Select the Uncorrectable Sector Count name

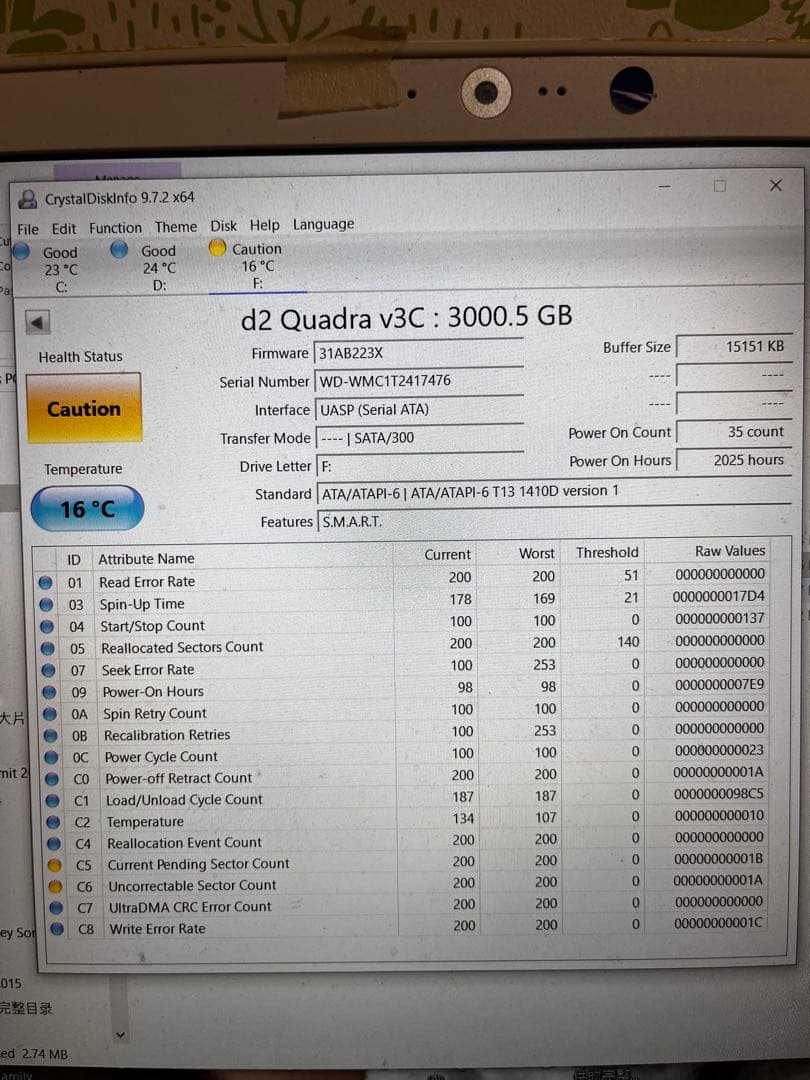(192, 885)
